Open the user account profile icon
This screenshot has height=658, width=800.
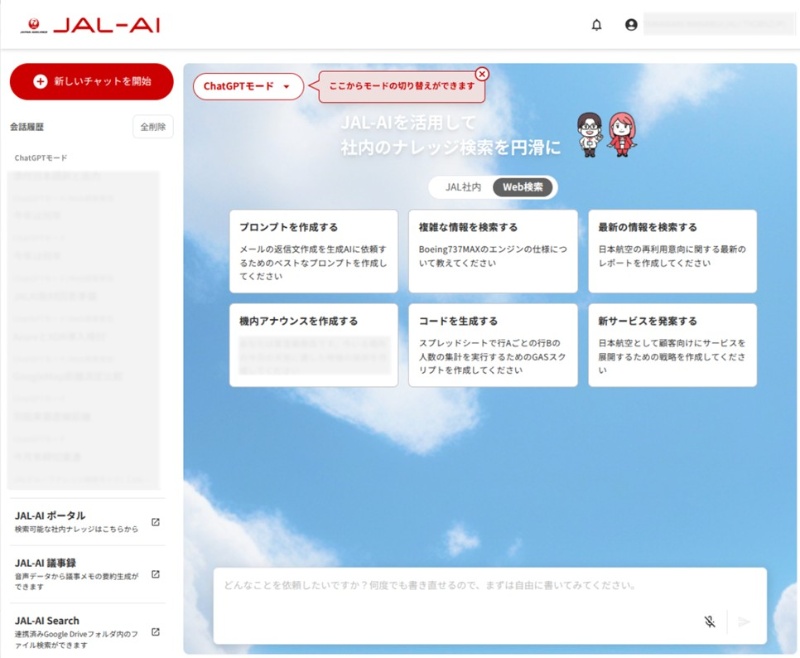coord(631,25)
